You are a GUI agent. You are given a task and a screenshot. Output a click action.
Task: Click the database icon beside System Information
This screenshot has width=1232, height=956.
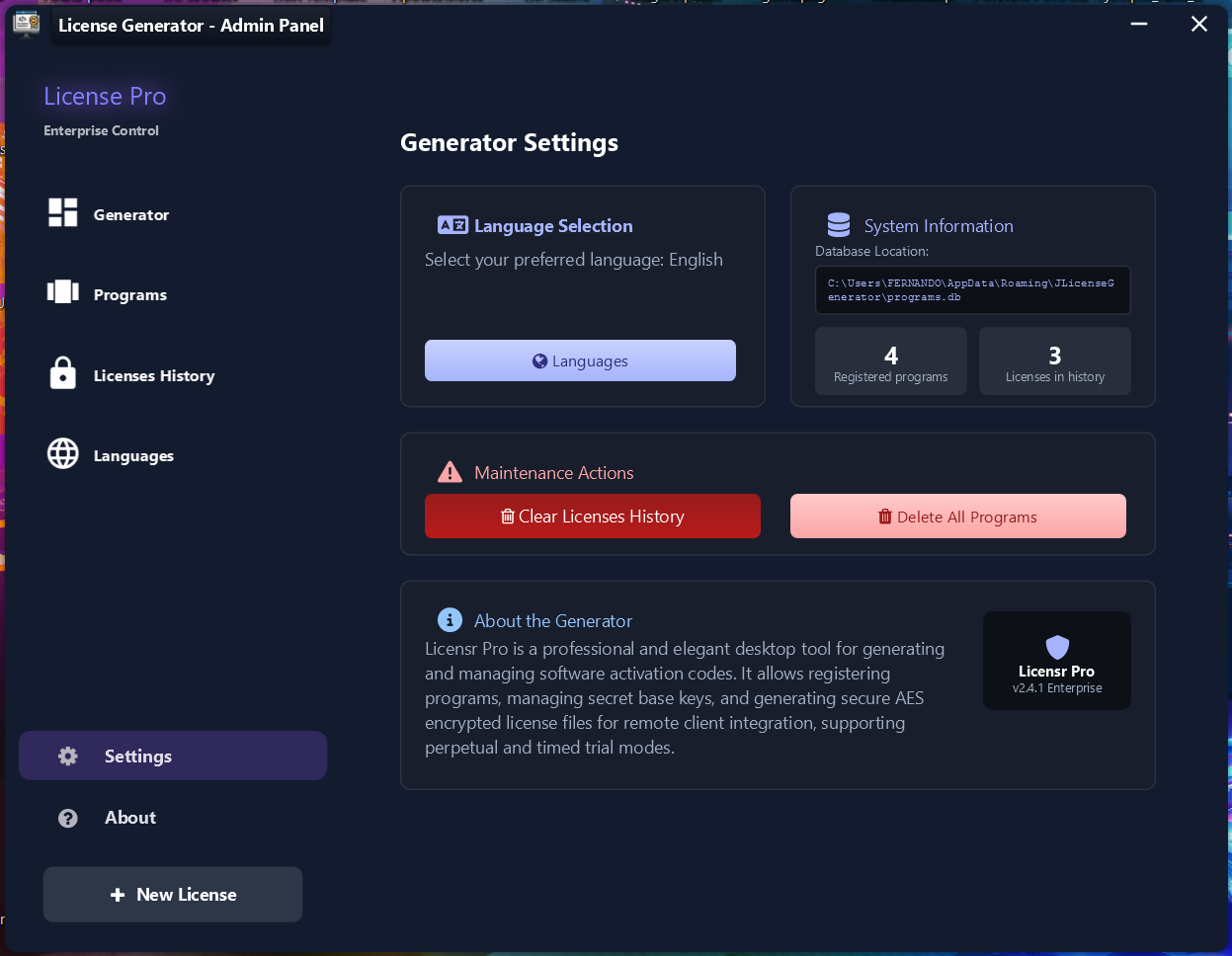tap(839, 225)
